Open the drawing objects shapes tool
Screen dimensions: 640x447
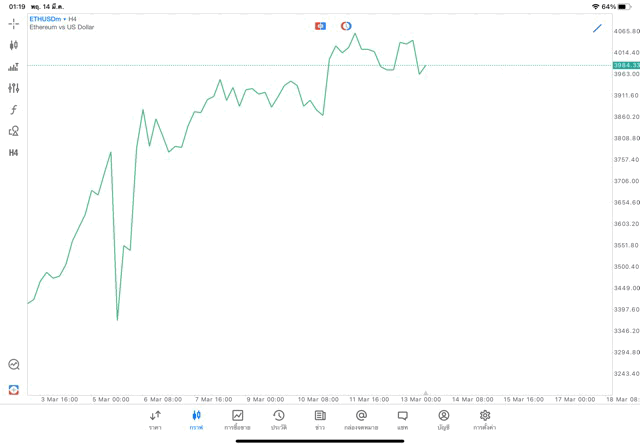[x=13, y=131]
